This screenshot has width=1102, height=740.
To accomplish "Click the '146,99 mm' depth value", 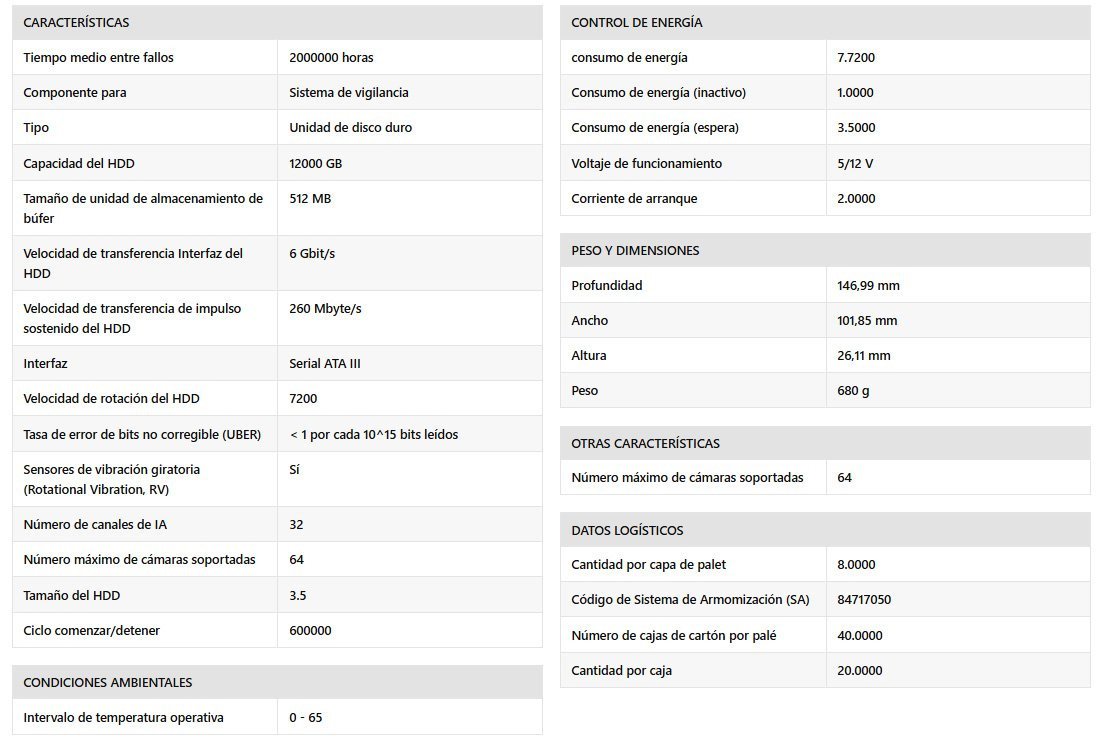I will pos(868,285).
